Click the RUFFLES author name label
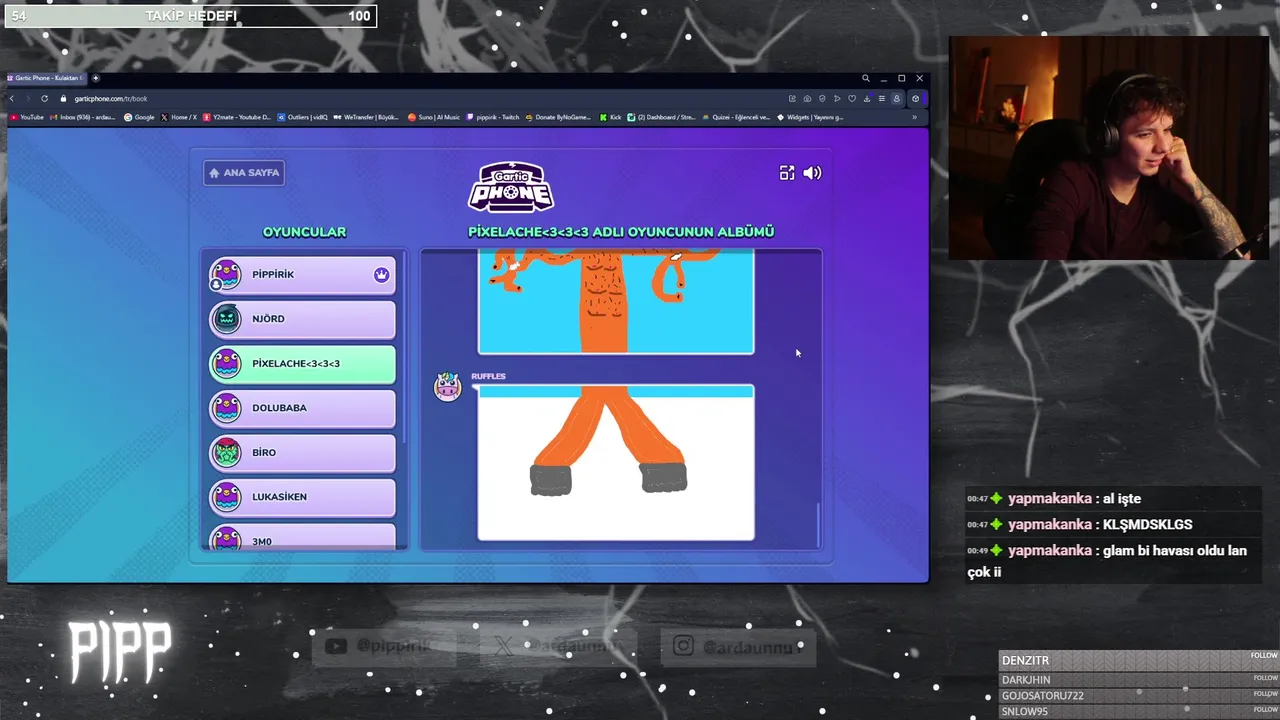The image size is (1280, 720). 488,376
